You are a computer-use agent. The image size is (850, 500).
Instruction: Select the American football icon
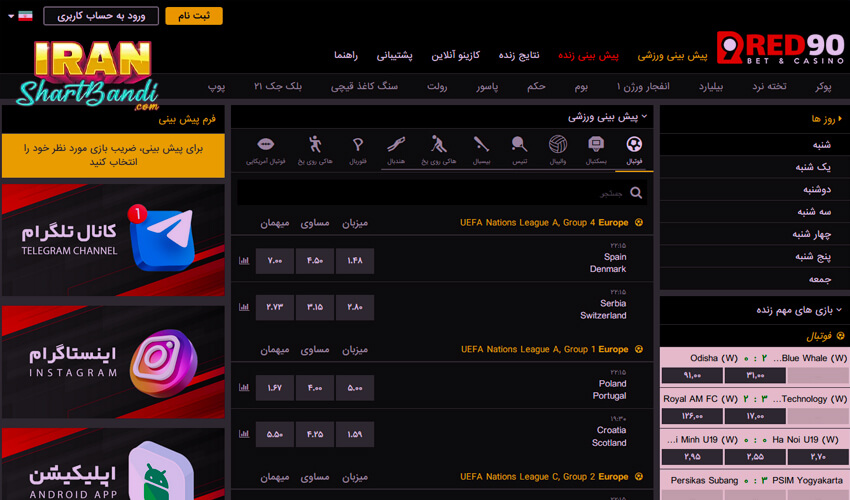coord(265,150)
